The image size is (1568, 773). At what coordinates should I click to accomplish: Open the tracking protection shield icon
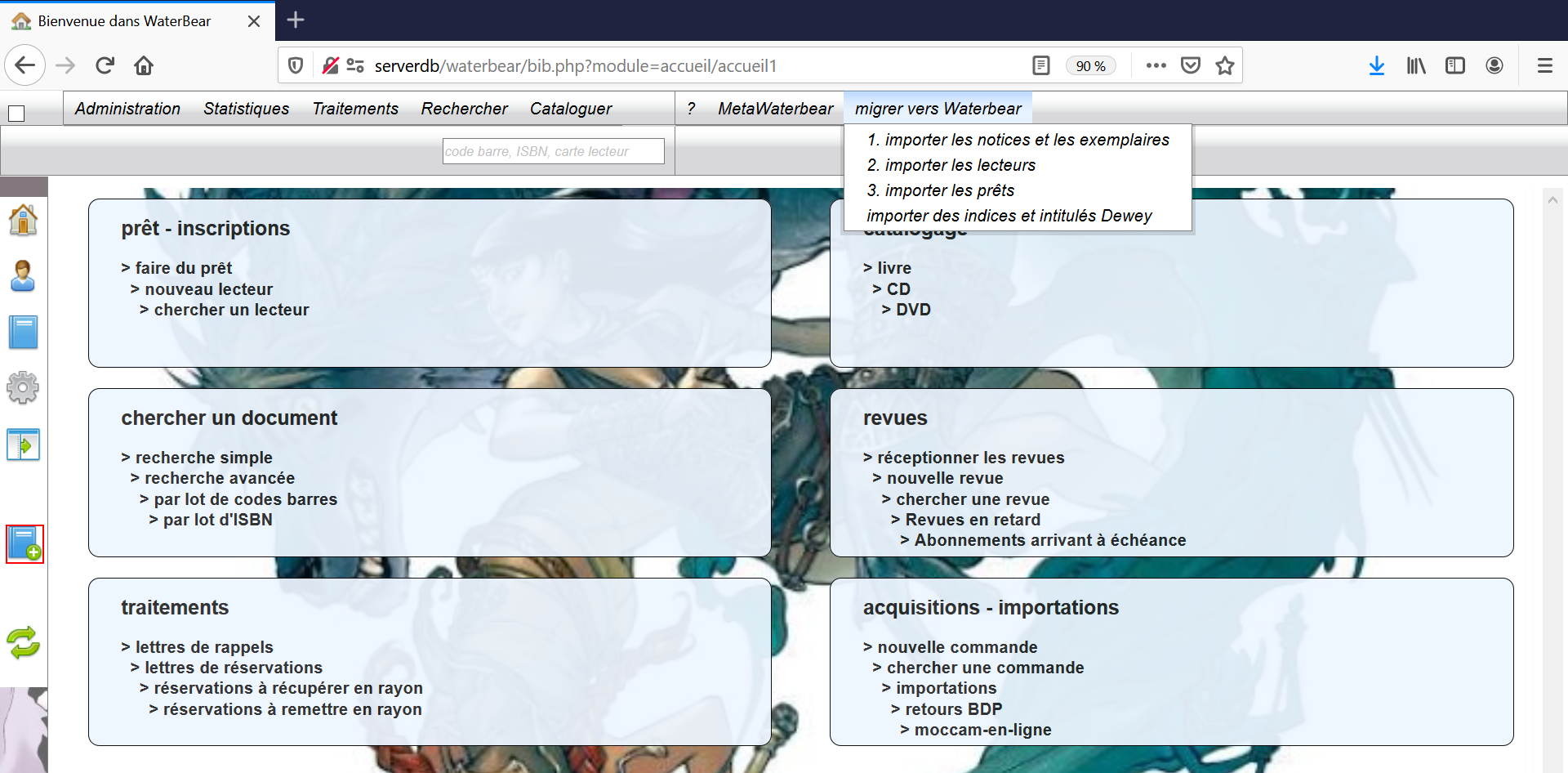pos(296,65)
